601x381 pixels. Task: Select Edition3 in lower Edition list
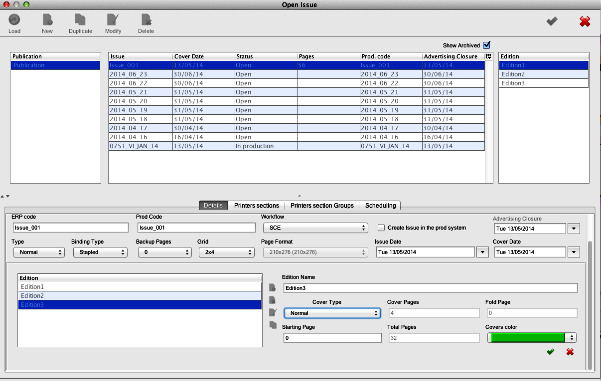(140, 305)
